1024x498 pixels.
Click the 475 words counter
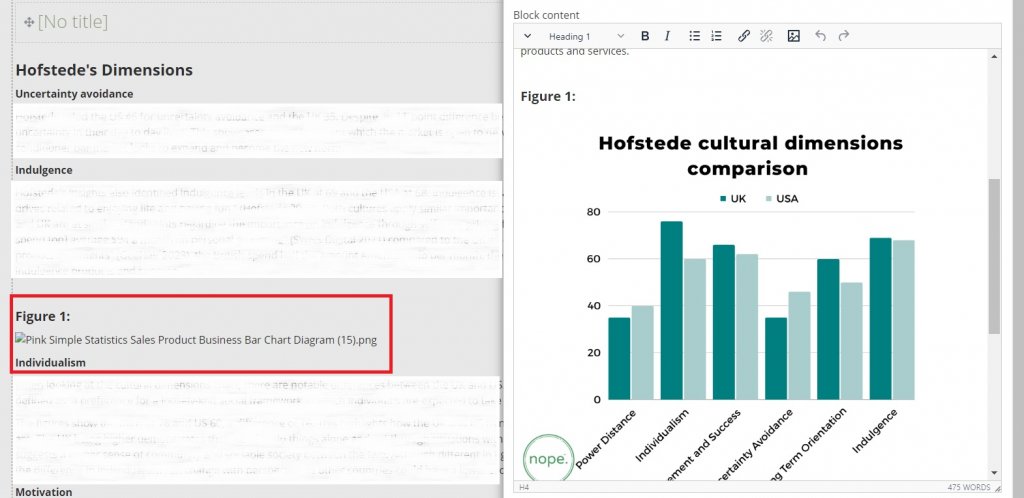(x=968, y=487)
